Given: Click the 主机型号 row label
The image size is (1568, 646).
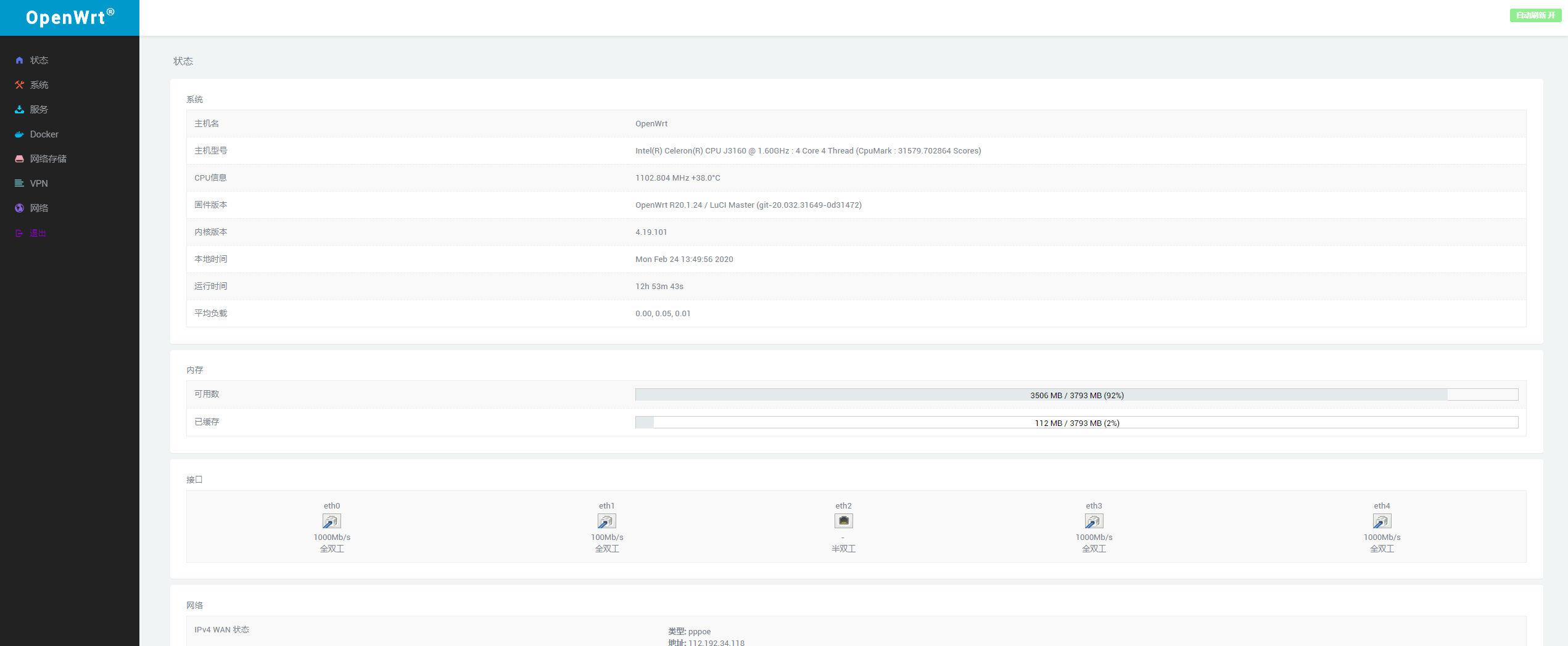Looking at the screenshot, I should [211, 151].
